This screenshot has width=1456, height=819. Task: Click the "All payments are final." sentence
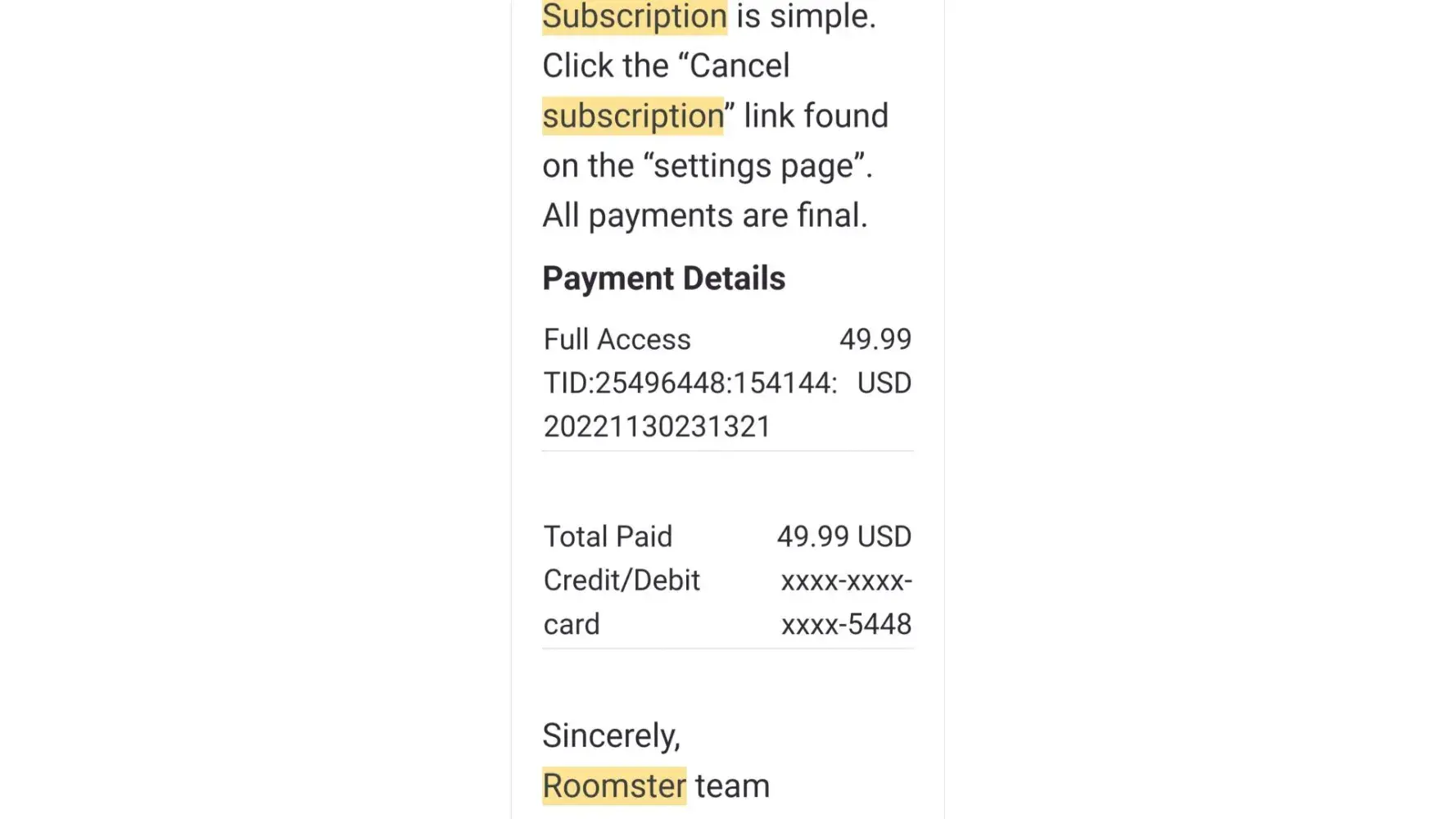(x=704, y=215)
